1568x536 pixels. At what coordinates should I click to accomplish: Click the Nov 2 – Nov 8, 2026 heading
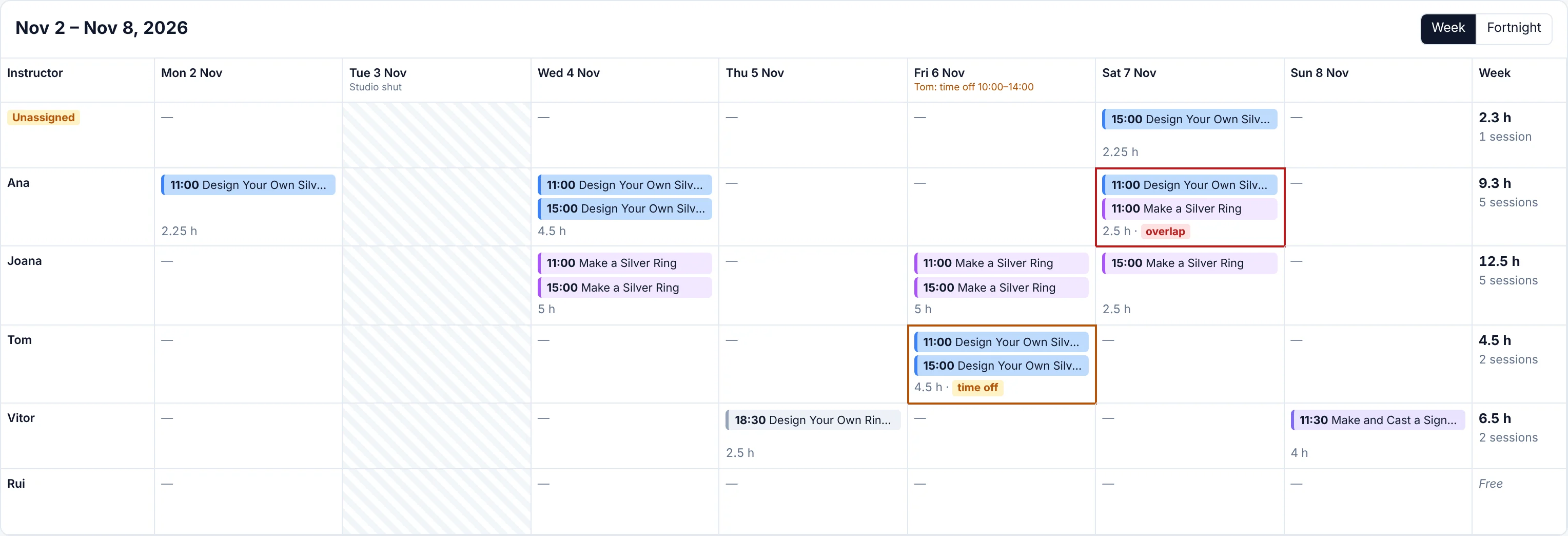102,28
